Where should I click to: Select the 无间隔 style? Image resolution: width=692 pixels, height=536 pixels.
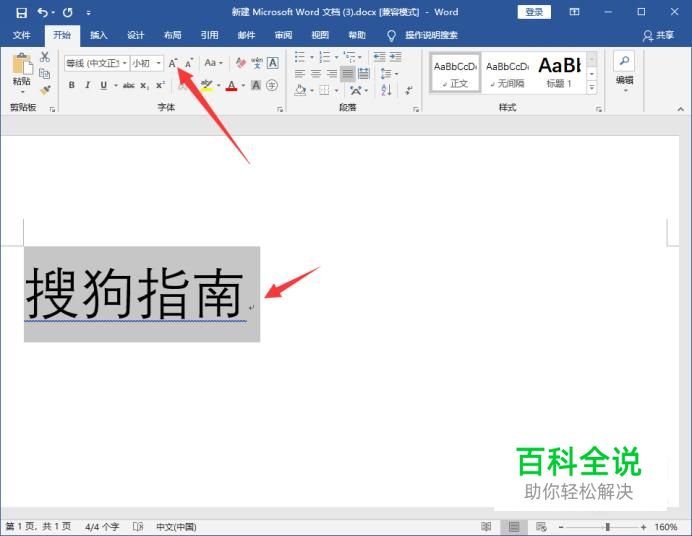tap(507, 73)
